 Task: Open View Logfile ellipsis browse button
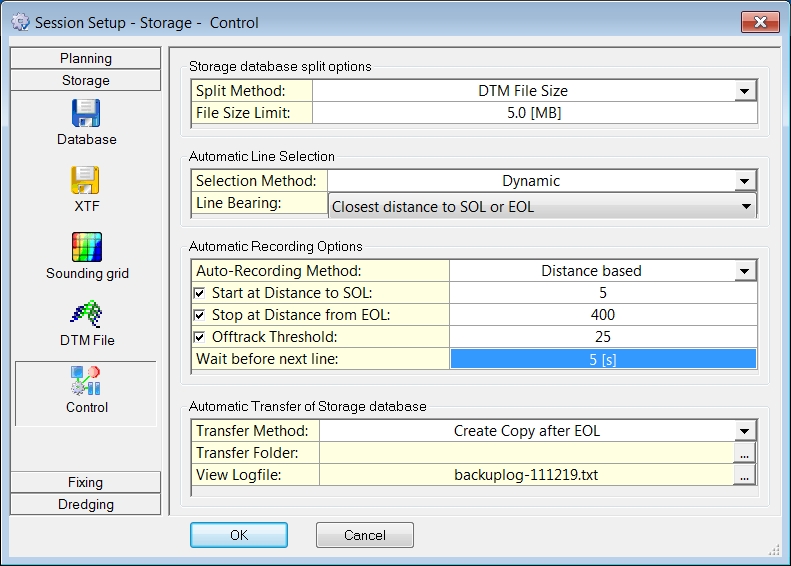(744, 476)
